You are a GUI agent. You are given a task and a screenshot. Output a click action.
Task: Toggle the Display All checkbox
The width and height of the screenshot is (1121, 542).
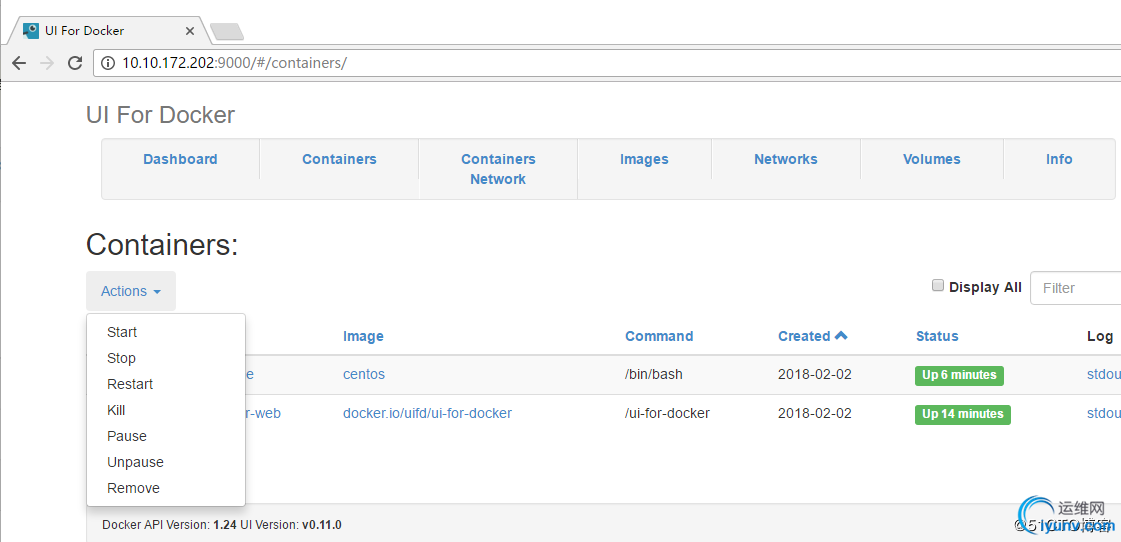click(x=938, y=286)
